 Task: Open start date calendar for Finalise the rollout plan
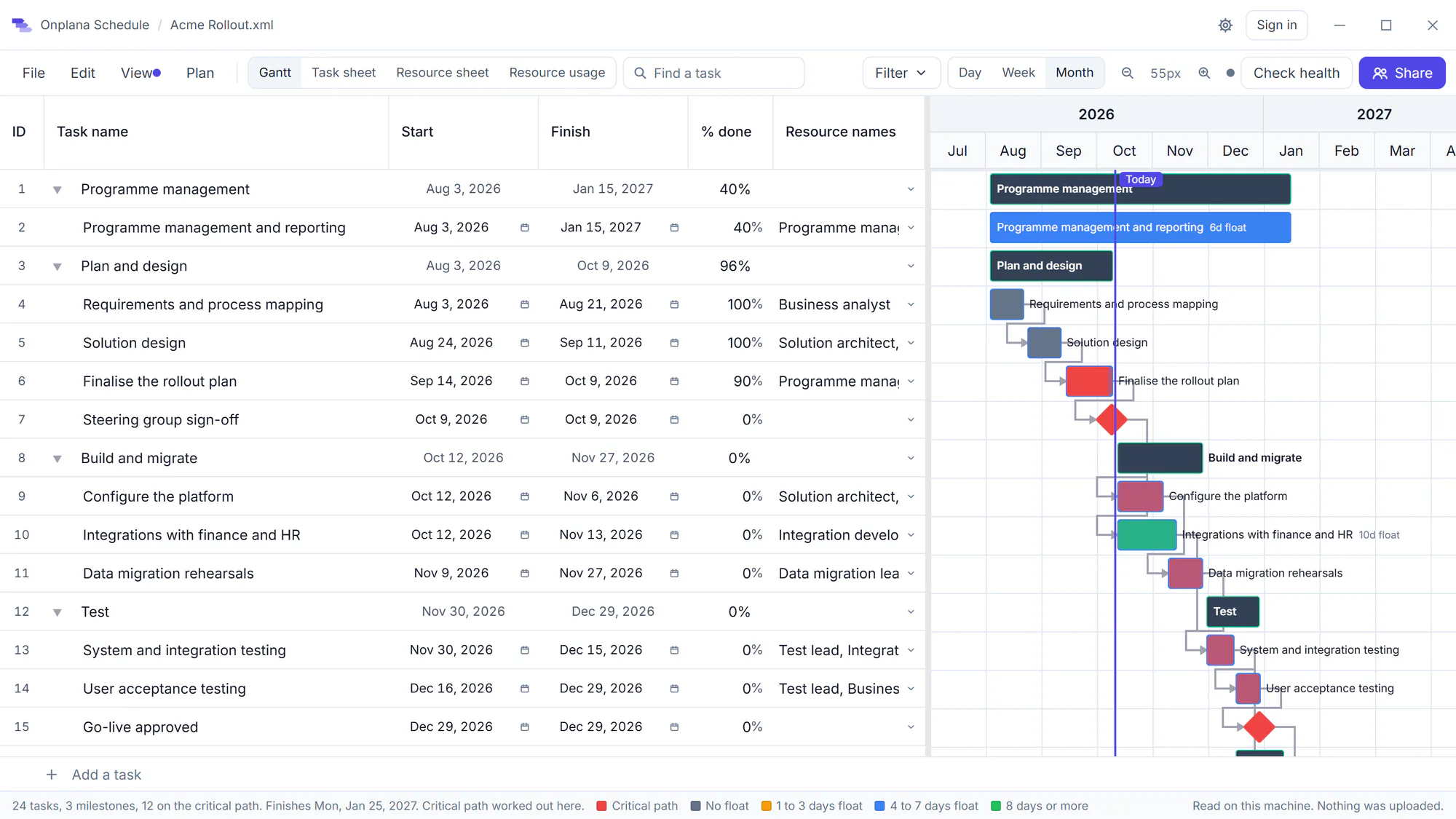(x=524, y=381)
